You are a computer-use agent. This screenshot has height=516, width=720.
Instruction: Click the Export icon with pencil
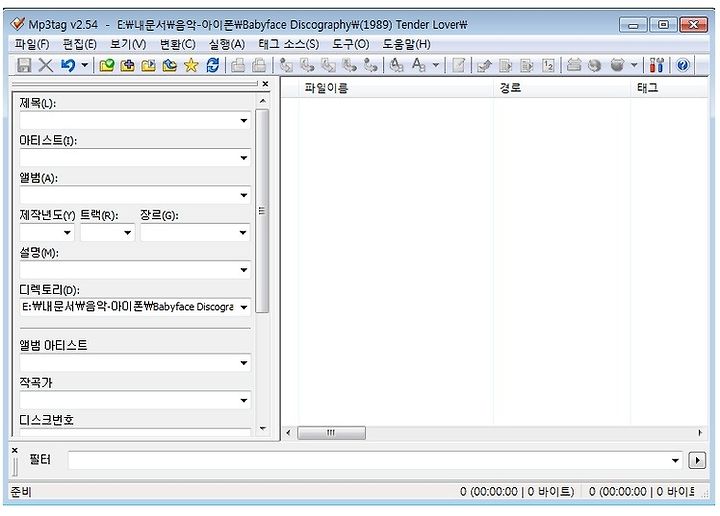pos(484,65)
